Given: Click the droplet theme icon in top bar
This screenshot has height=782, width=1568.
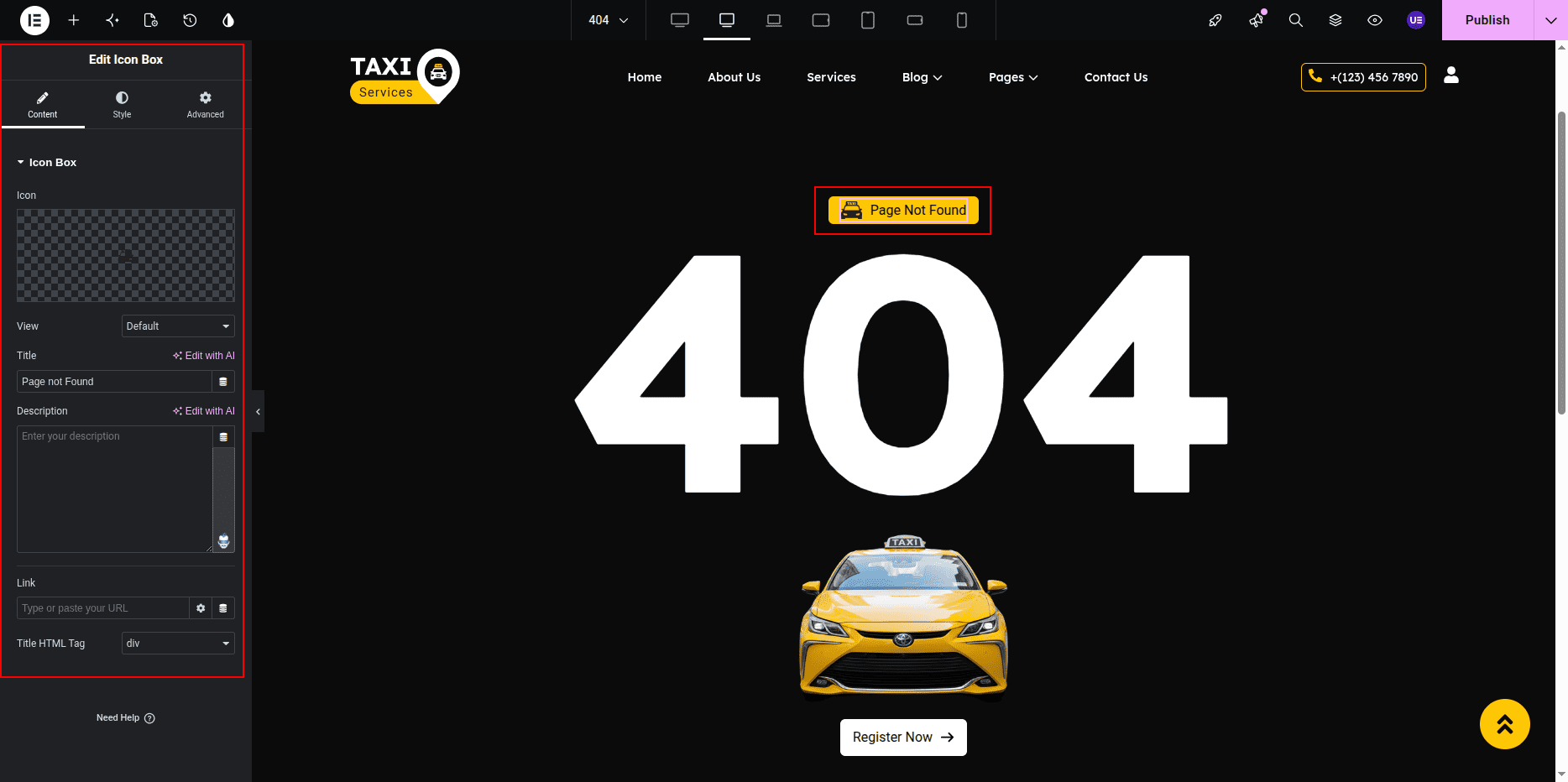Looking at the screenshot, I should coord(228,20).
